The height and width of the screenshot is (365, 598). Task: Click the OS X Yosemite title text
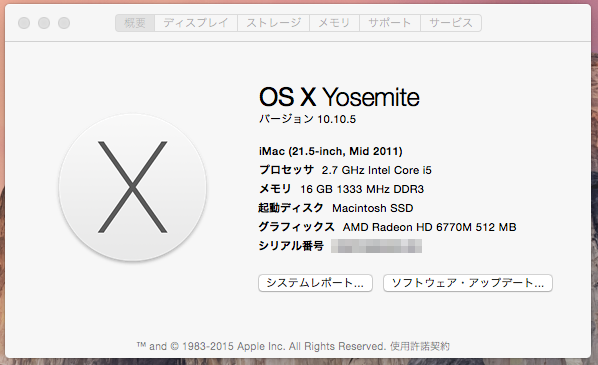click(339, 97)
